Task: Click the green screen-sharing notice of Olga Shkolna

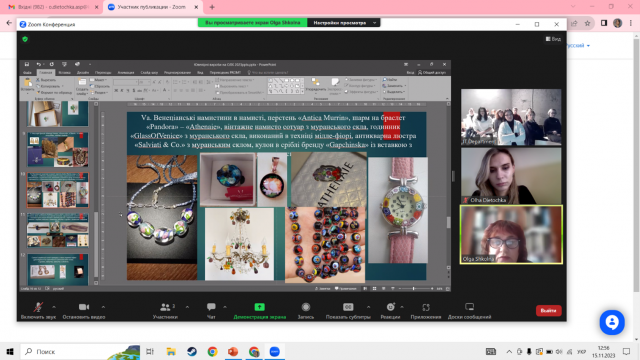Action: click(253, 23)
